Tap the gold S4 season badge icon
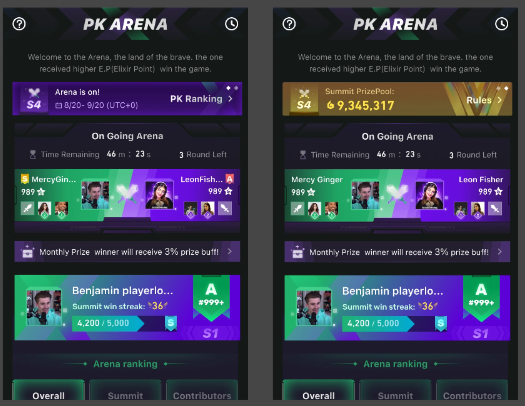Image resolution: width=525 pixels, height=406 pixels. pyautogui.click(x=304, y=99)
